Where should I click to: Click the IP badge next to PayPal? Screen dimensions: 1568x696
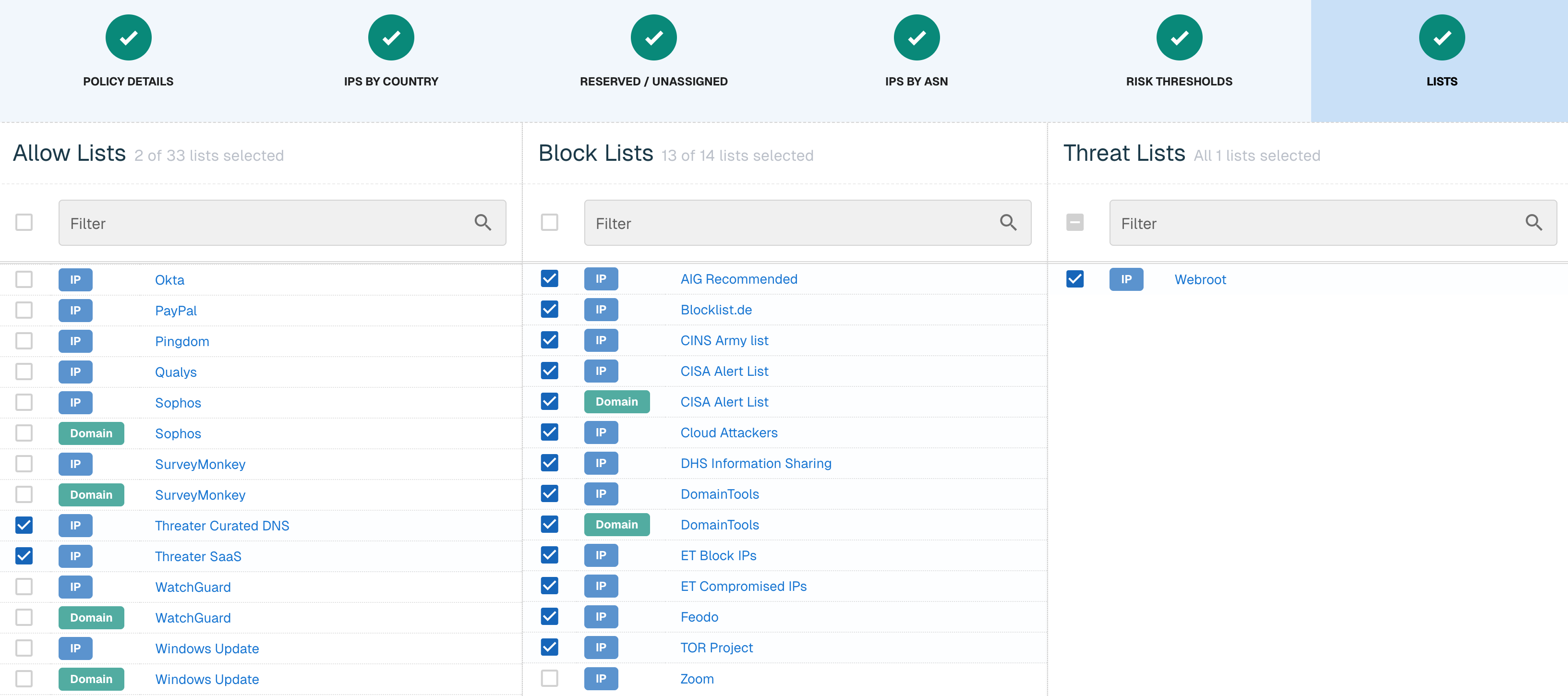coord(75,310)
